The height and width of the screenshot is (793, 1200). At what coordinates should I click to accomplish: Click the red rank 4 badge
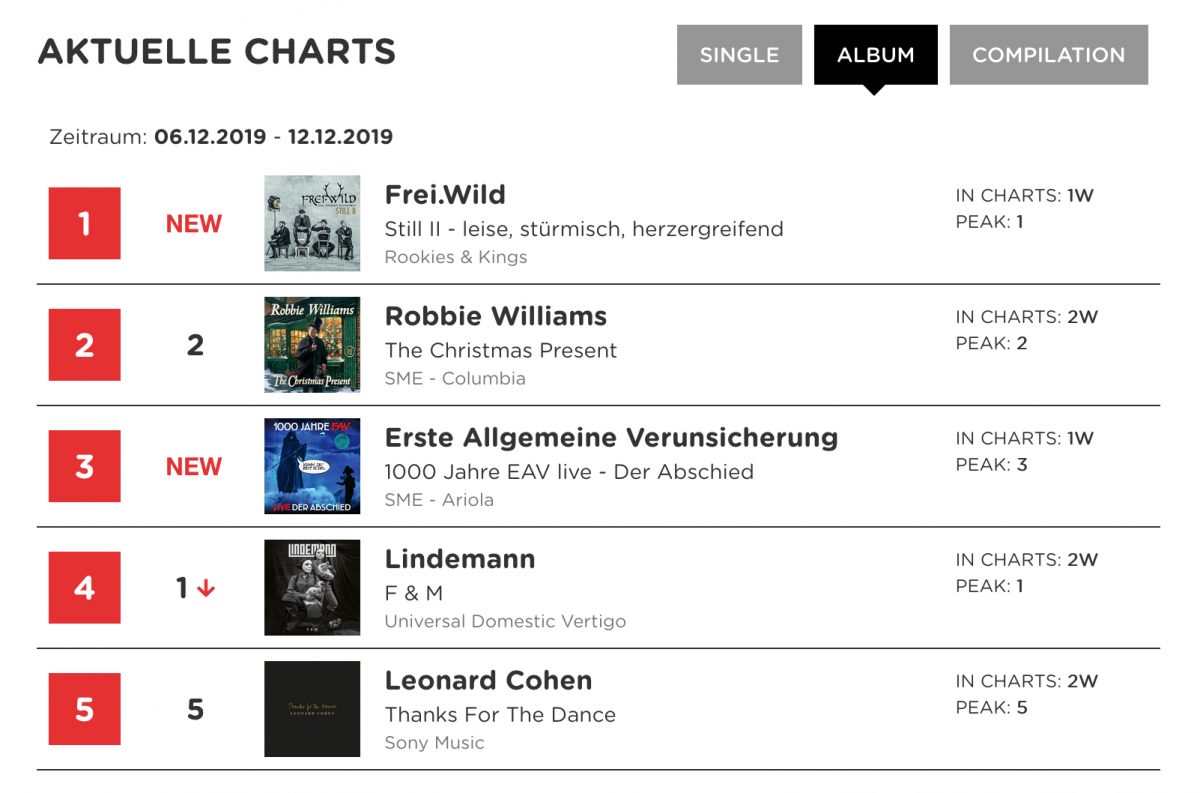[85, 588]
